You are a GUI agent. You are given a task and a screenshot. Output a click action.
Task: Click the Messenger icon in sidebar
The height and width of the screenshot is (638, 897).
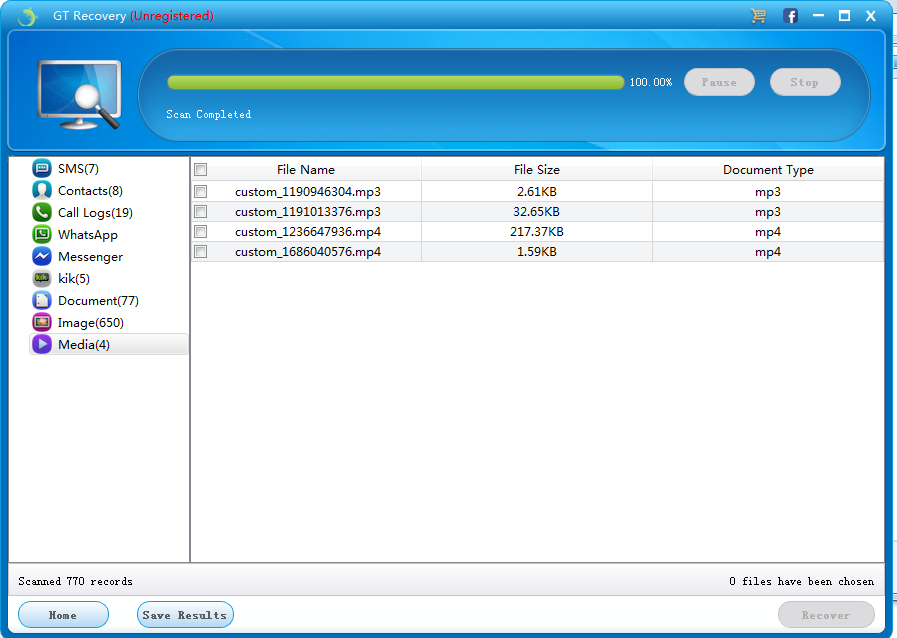coord(42,256)
